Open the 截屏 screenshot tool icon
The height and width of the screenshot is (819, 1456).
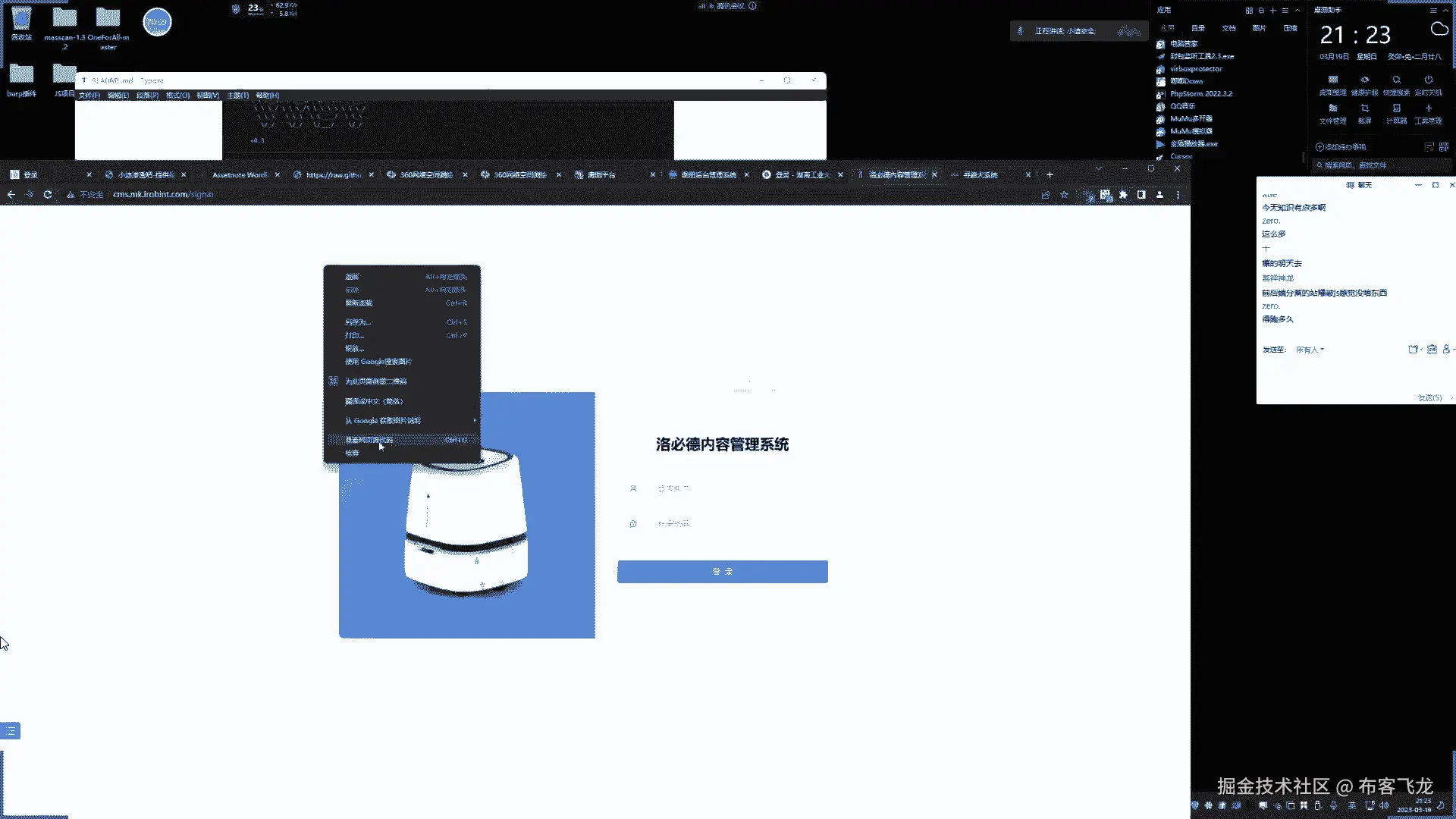pyautogui.click(x=1364, y=108)
